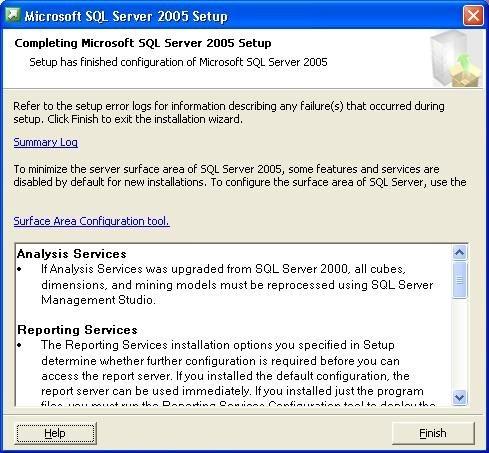This screenshot has width=489, height=453.
Task: Open the Summary Log link
Action: tap(46, 142)
